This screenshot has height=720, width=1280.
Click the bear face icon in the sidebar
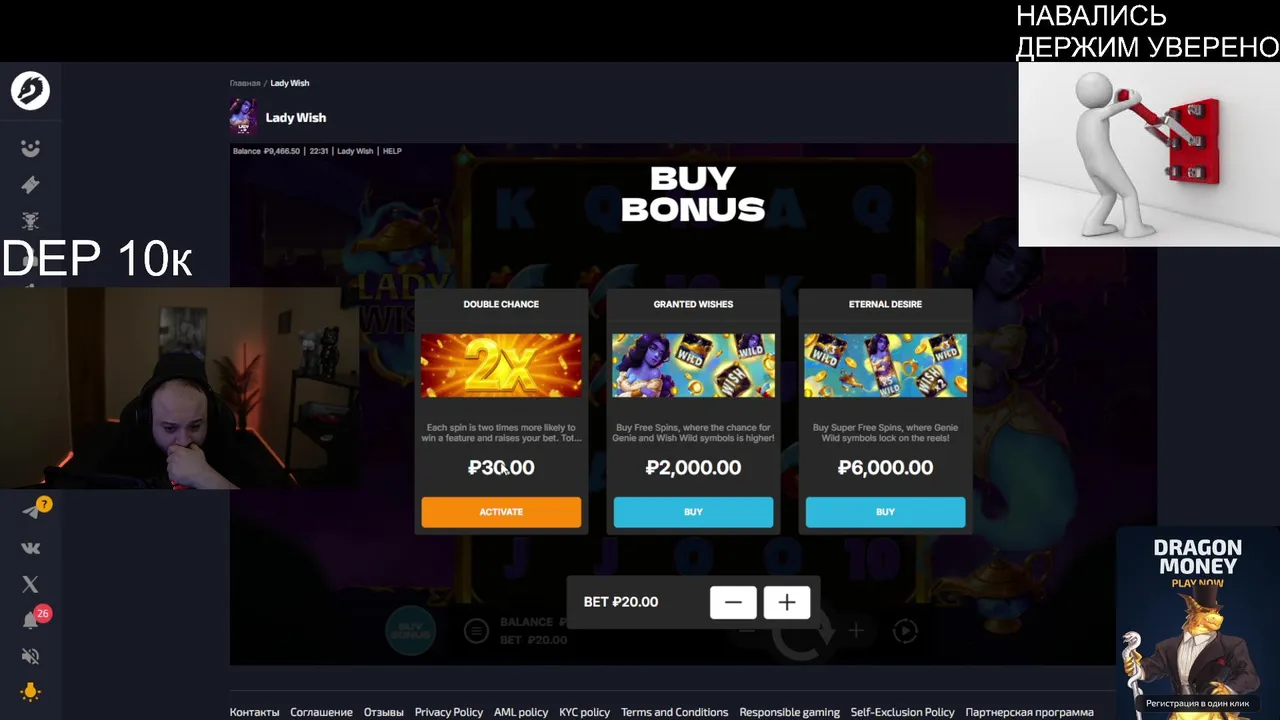[x=30, y=148]
